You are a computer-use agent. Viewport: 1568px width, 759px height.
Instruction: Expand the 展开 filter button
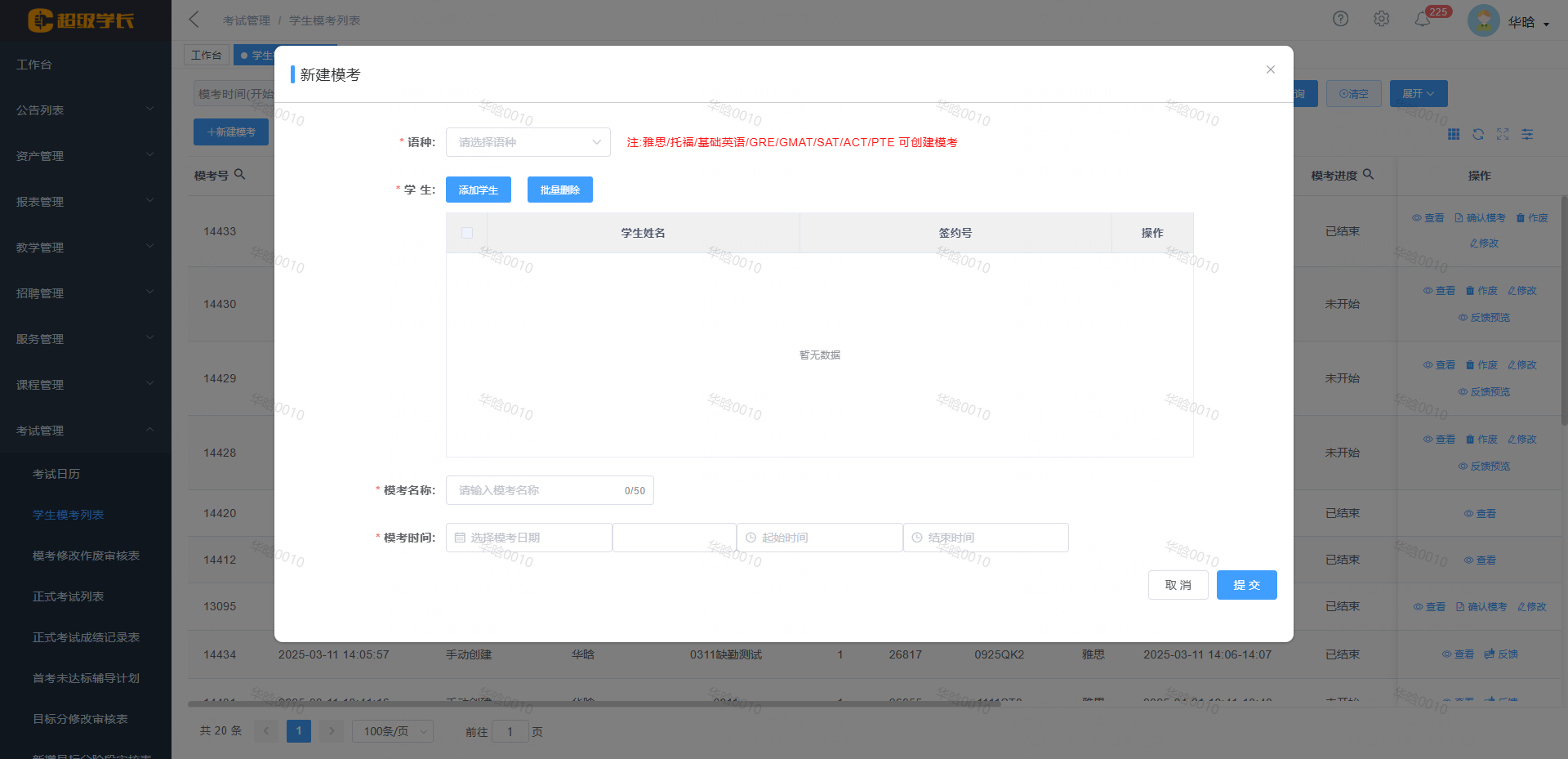coord(1418,94)
